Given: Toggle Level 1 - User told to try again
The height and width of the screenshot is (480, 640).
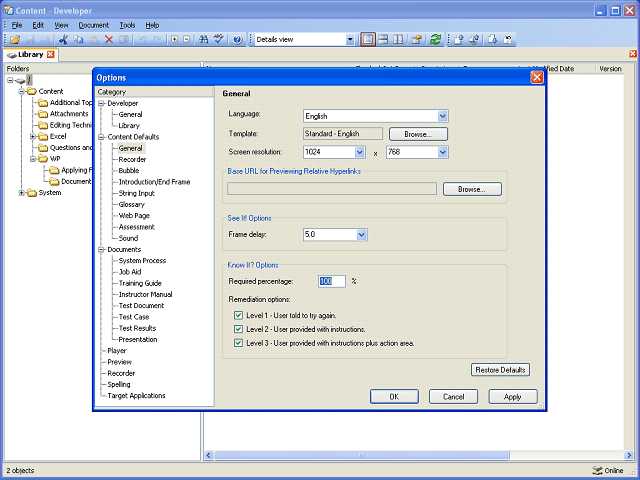Looking at the screenshot, I should tap(238, 316).
